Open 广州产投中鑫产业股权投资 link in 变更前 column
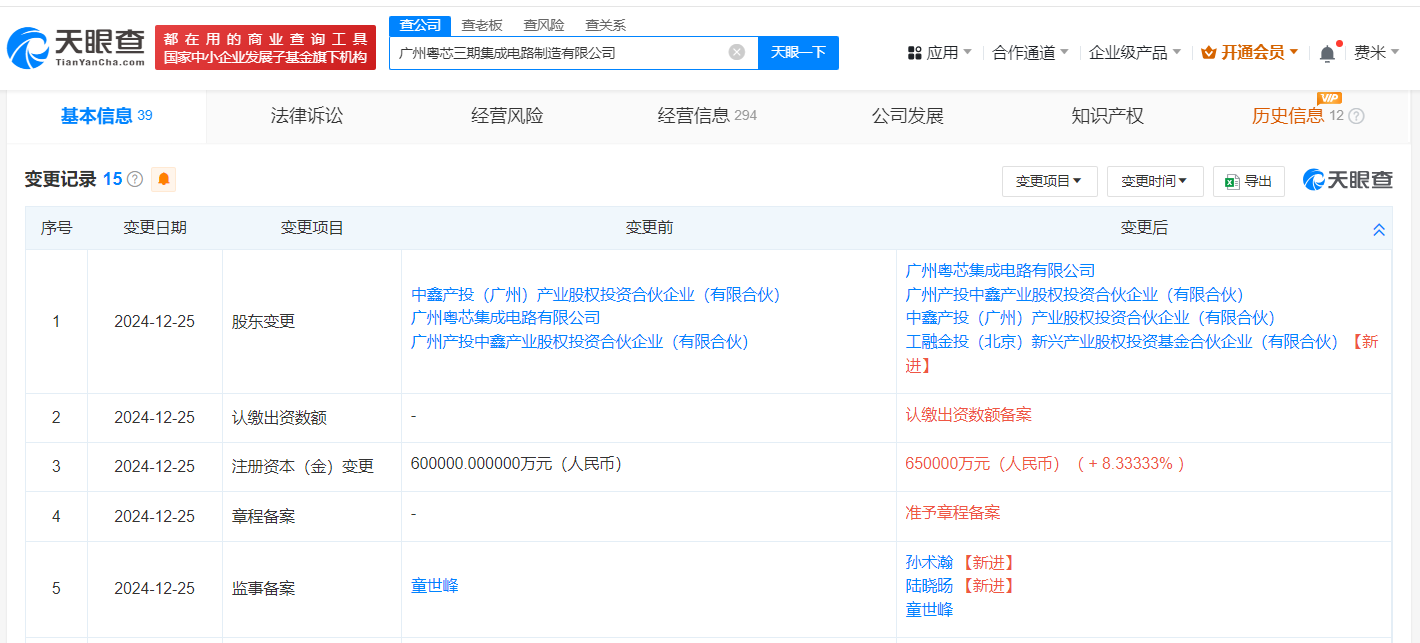 (580, 342)
